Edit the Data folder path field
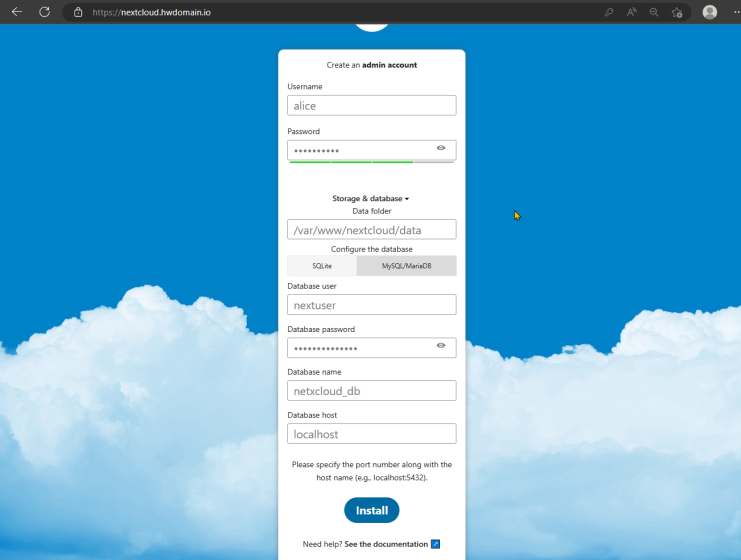 pos(371,230)
